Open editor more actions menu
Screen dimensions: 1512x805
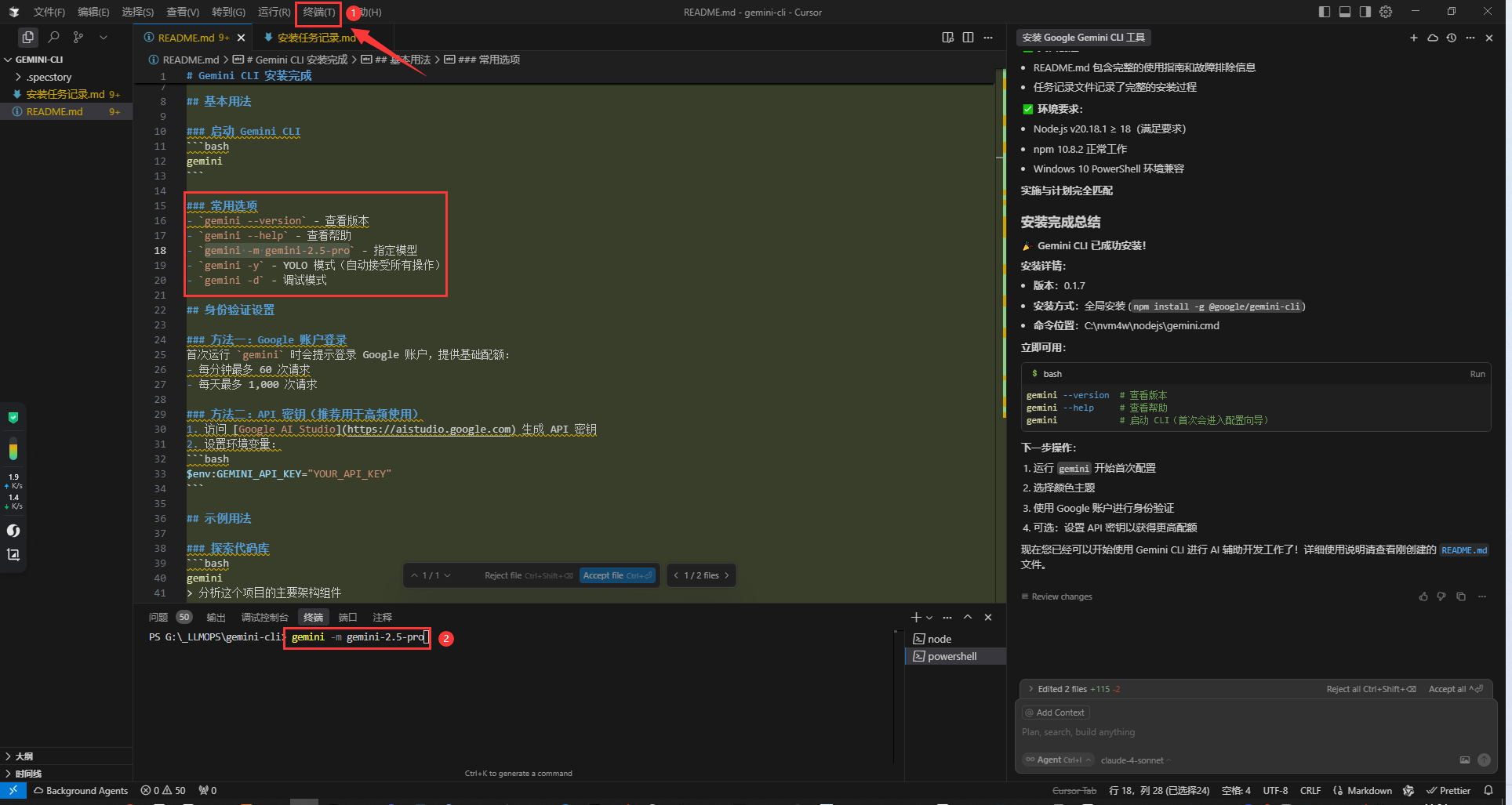click(988, 37)
